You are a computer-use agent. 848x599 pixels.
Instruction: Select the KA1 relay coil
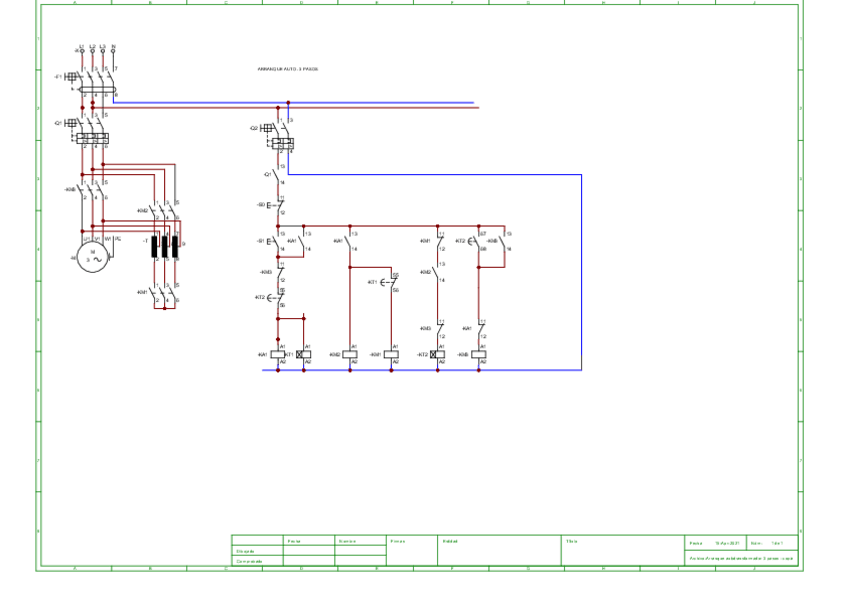click(x=278, y=354)
